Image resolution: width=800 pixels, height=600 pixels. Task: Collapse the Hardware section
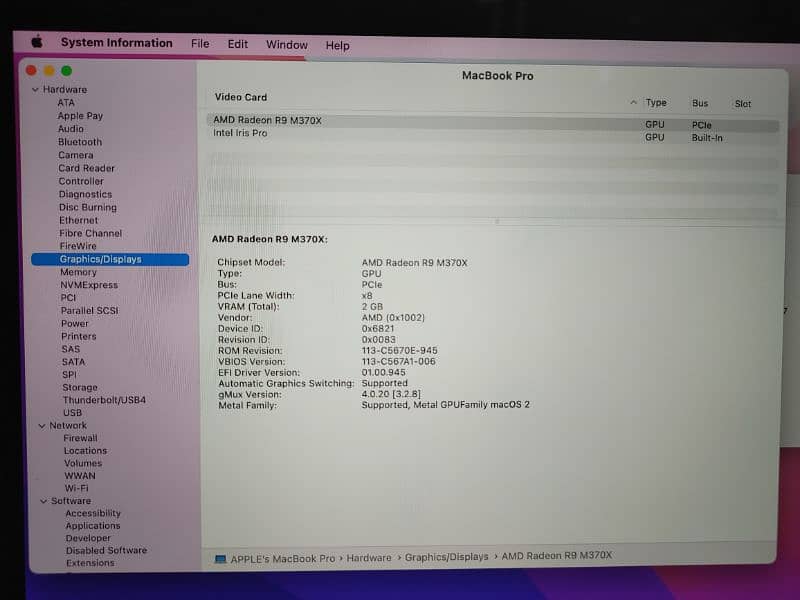point(35,90)
